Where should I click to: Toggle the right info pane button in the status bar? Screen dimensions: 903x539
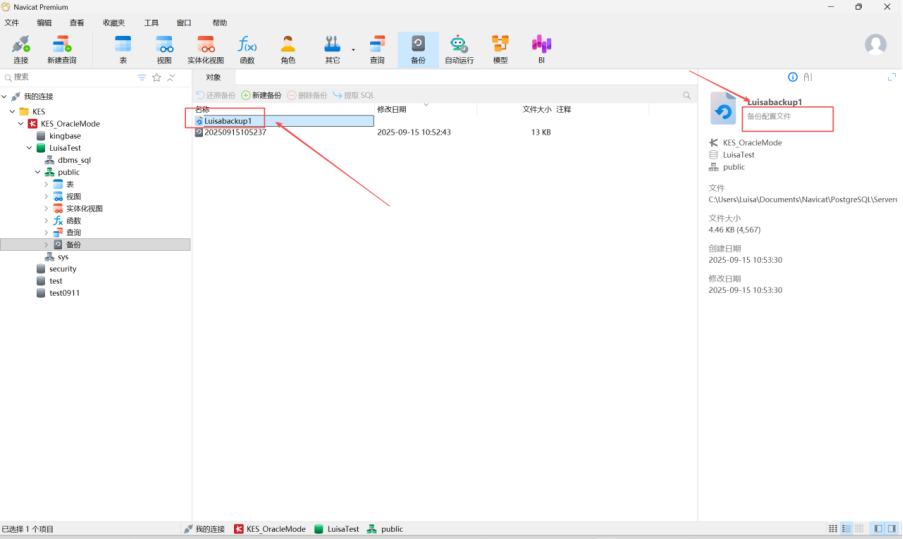tap(890, 528)
